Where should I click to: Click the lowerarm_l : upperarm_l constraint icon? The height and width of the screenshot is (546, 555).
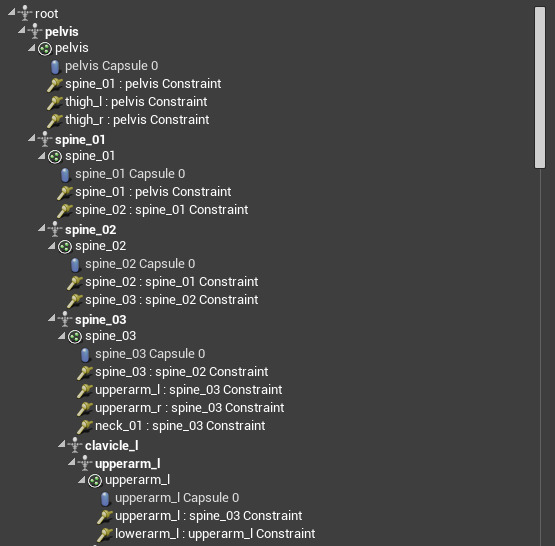(x=105, y=534)
